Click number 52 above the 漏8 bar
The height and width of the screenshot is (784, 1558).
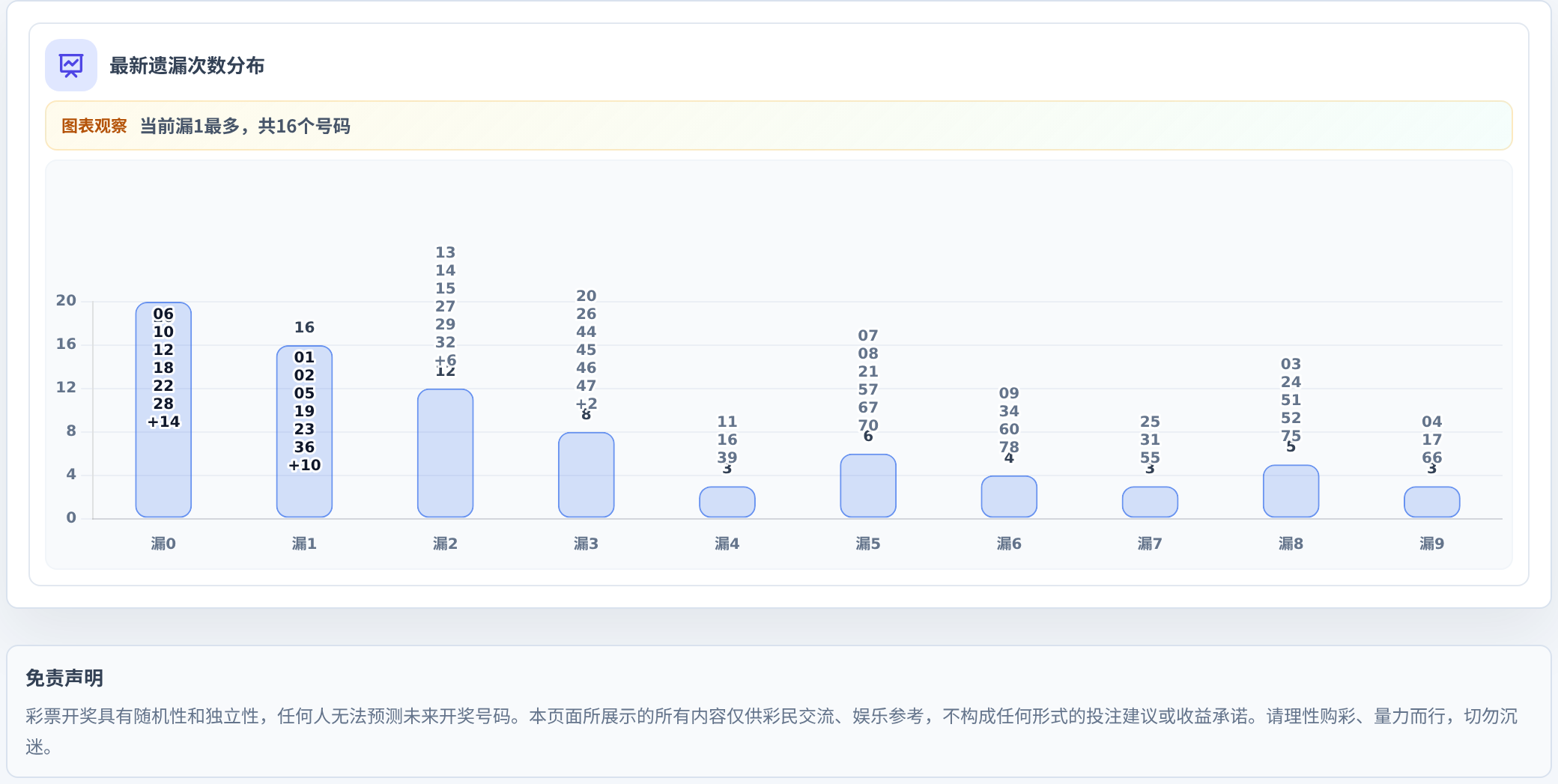(x=1291, y=418)
